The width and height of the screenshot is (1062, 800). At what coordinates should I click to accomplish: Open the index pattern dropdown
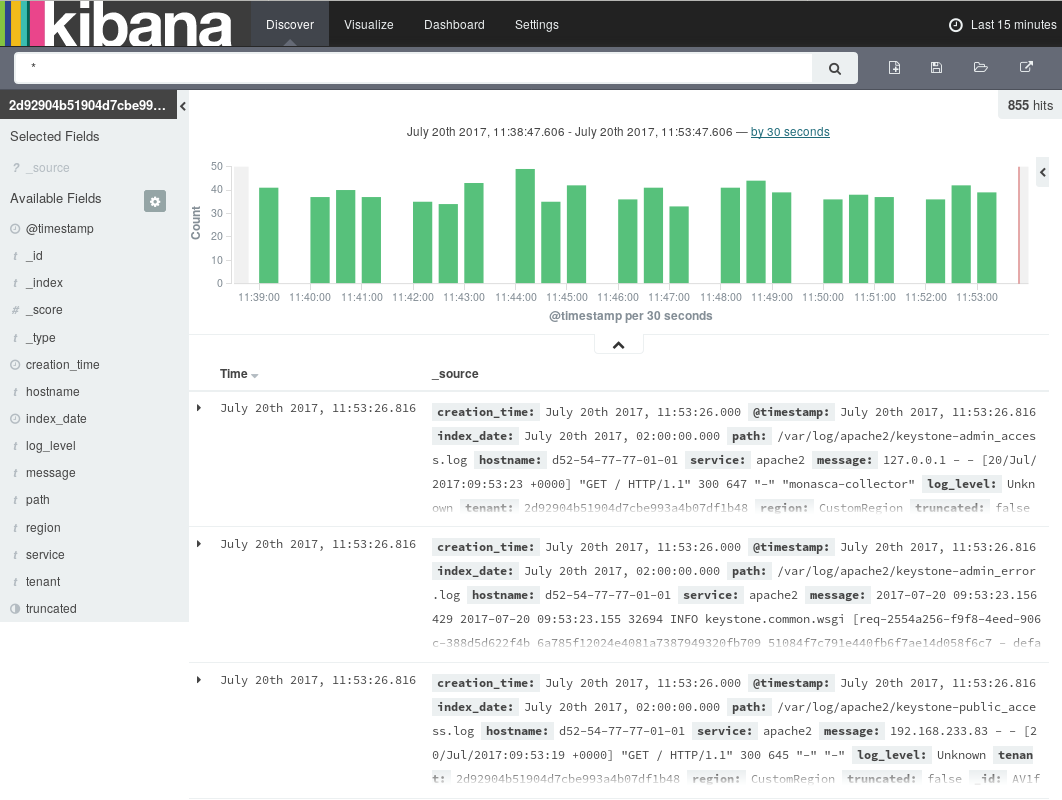88,105
